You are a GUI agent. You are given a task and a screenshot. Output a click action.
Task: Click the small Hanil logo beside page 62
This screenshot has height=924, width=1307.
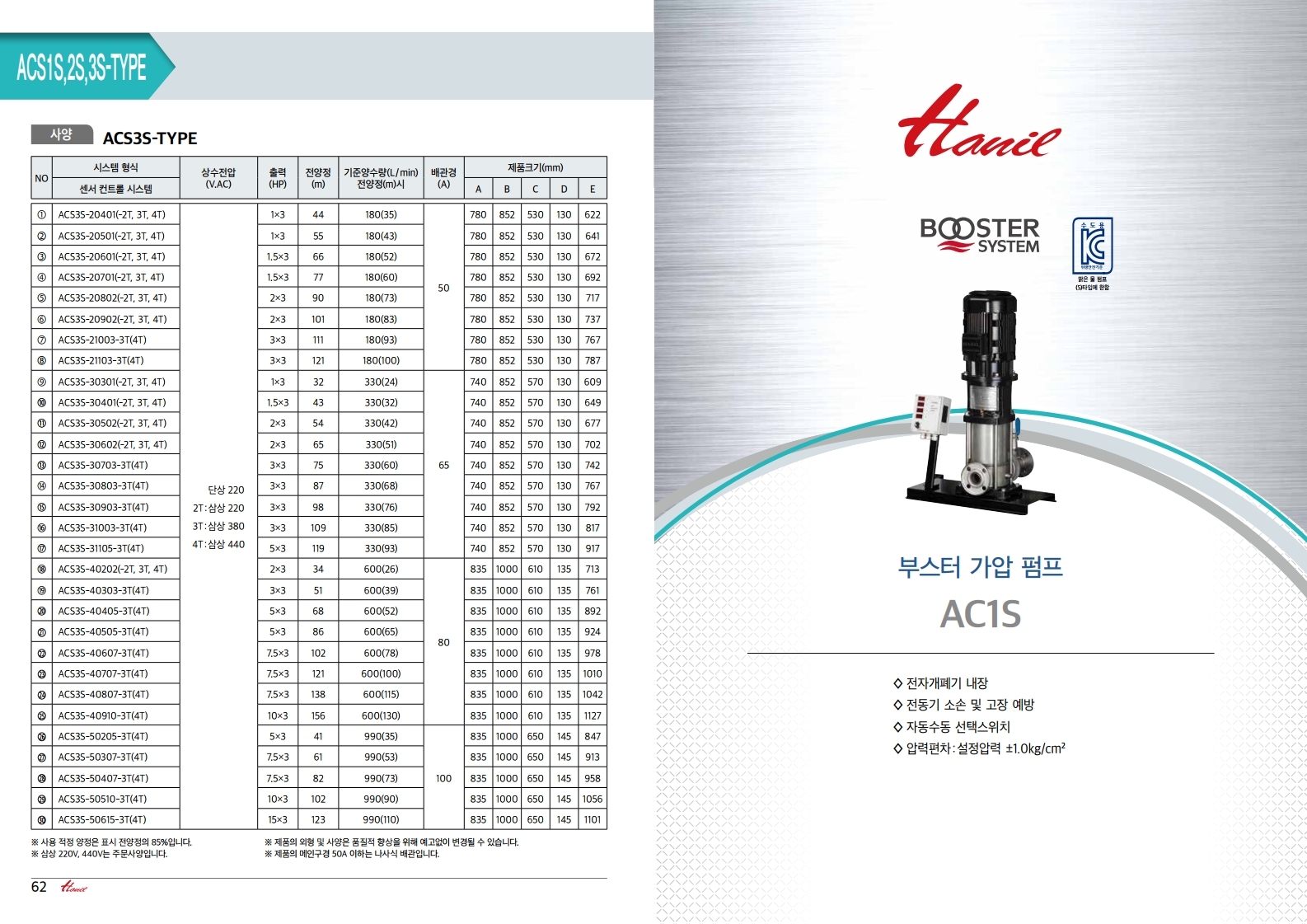73,888
